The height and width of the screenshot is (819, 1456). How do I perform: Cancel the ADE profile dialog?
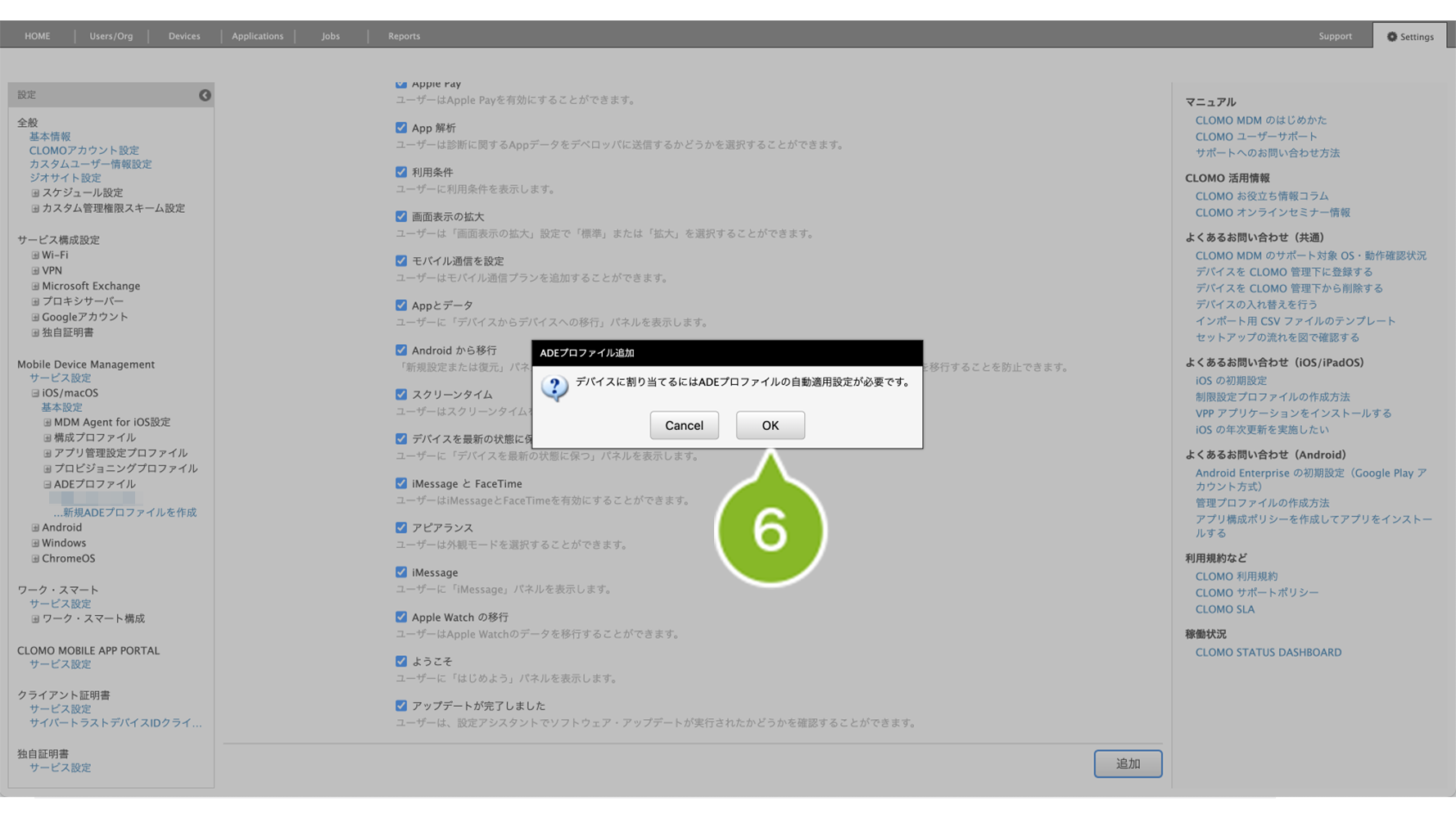tap(684, 425)
